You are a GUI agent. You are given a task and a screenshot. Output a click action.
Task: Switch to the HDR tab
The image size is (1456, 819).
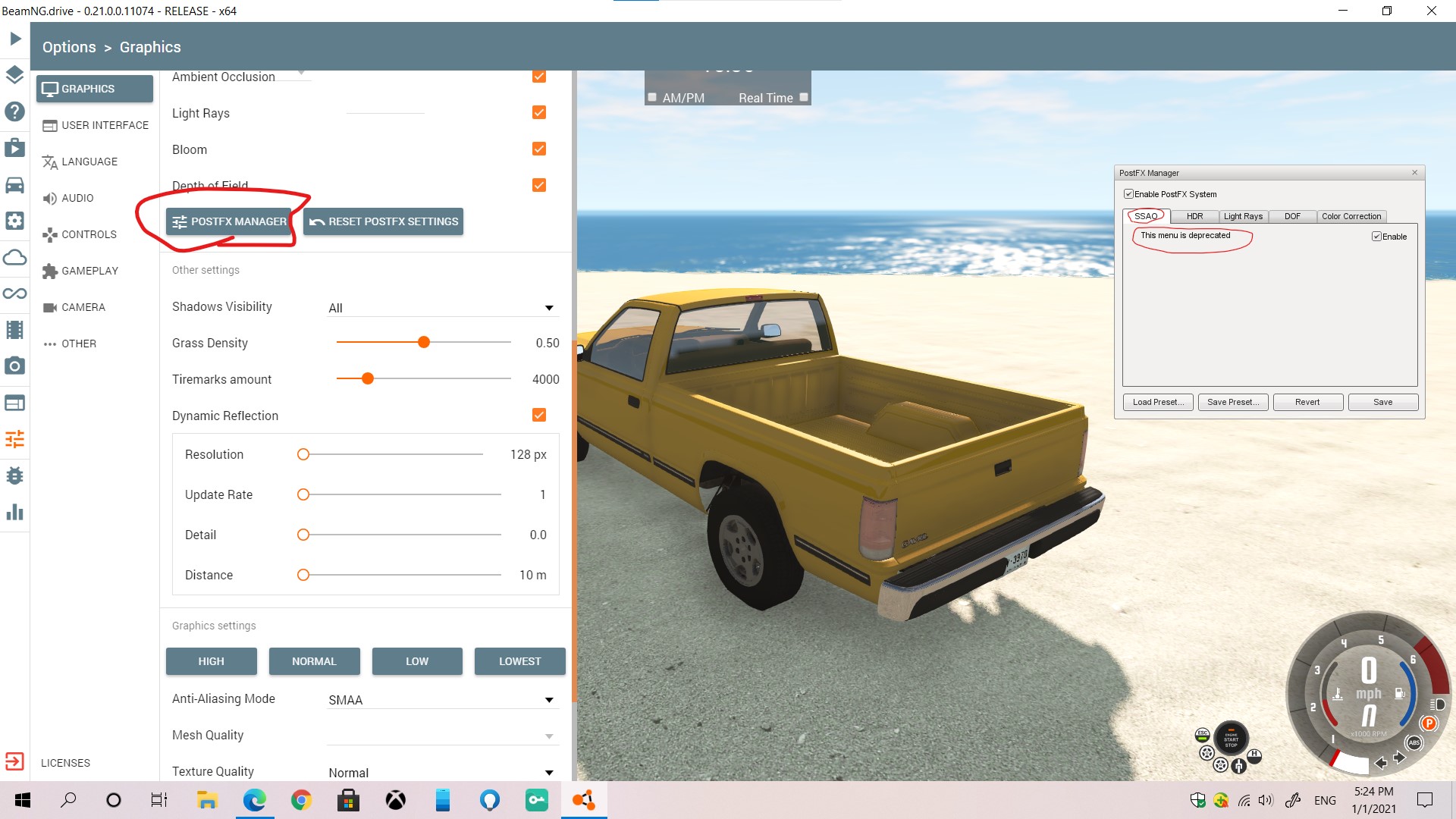click(1194, 216)
